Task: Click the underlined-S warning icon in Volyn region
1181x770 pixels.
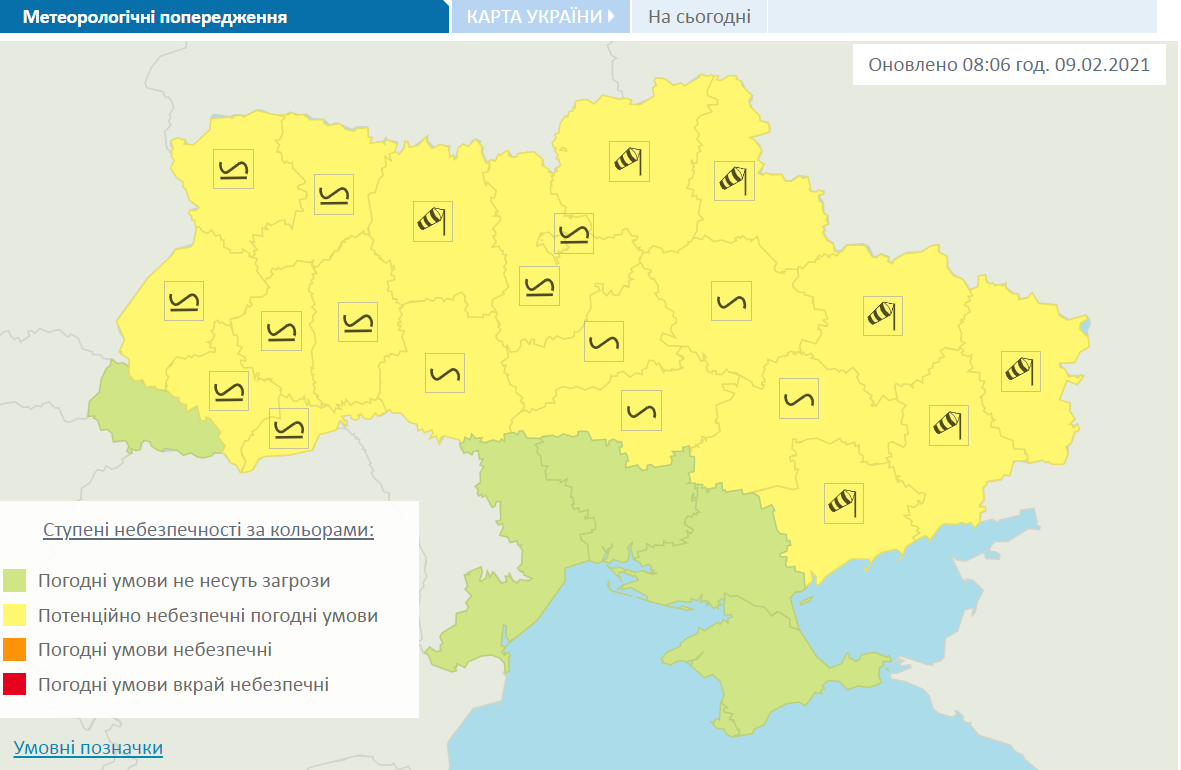Action: [x=233, y=169]
